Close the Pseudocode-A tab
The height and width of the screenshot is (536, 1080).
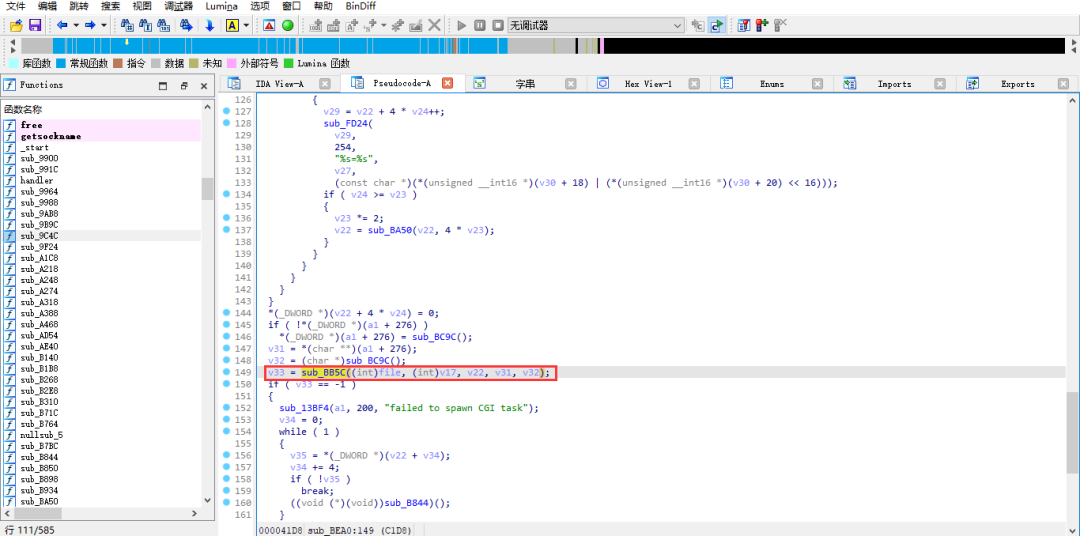(x=447, y=83)
